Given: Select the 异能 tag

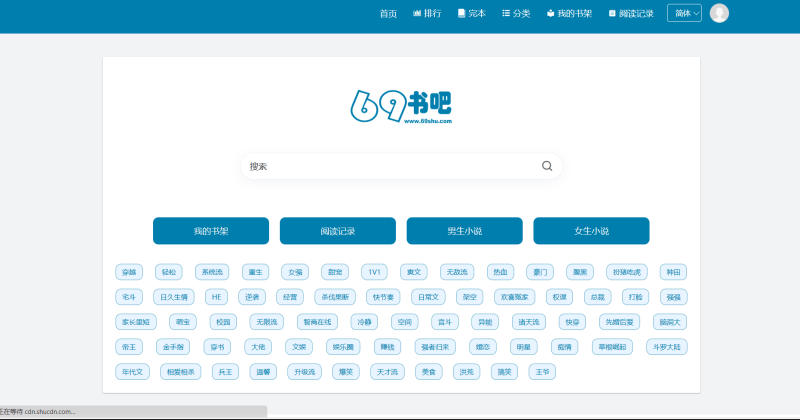Looking at the screenshot, I should coord(485,322).
